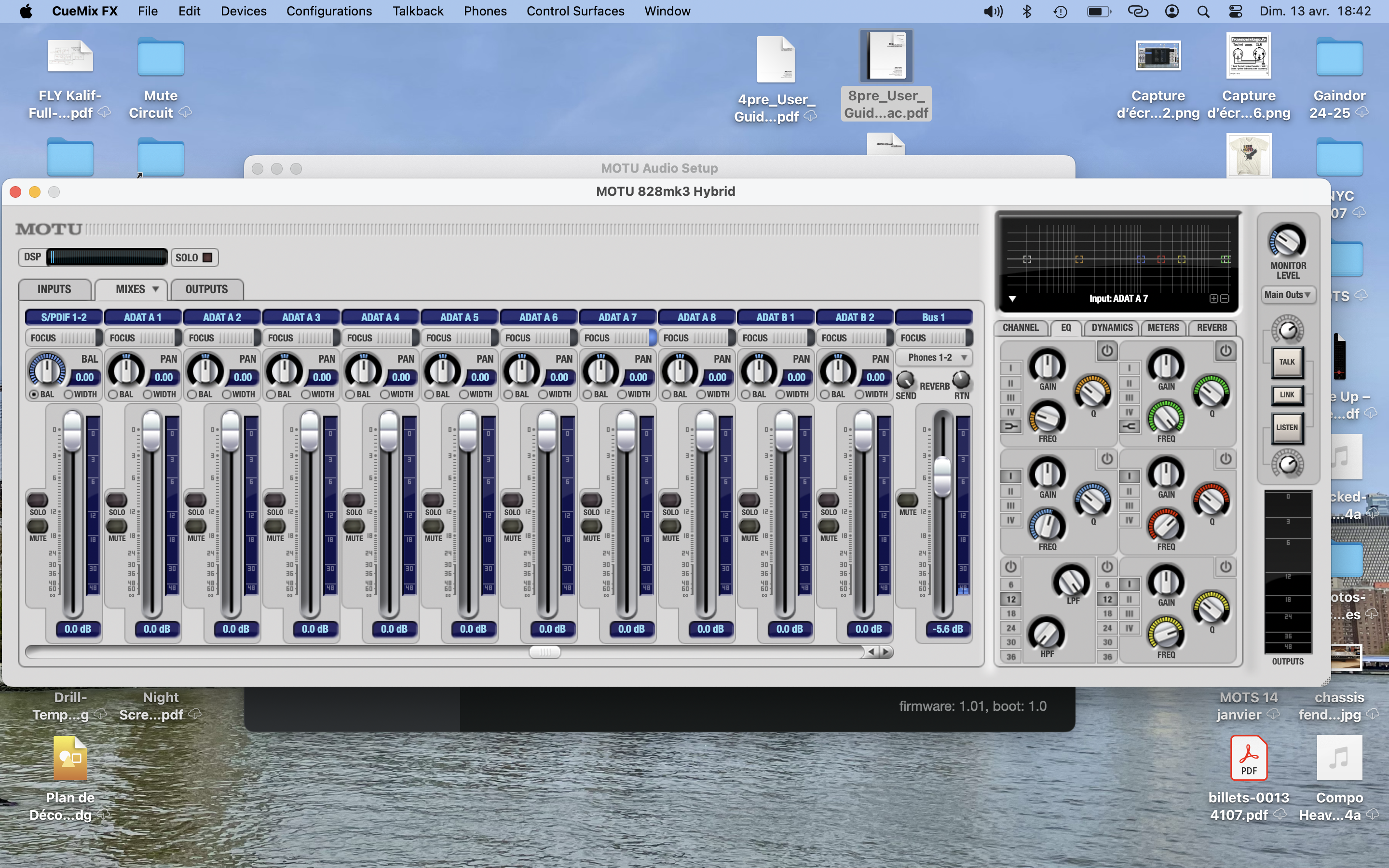
Task: Open the macOS volume menu icon
Action: pyautogui.click(x=993, y=12)
